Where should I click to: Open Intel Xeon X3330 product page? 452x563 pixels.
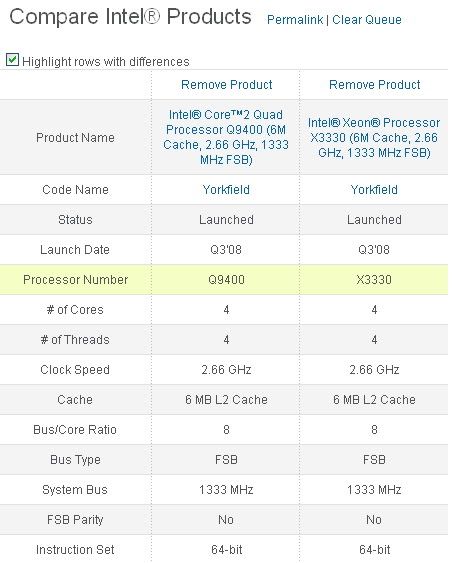374,138
